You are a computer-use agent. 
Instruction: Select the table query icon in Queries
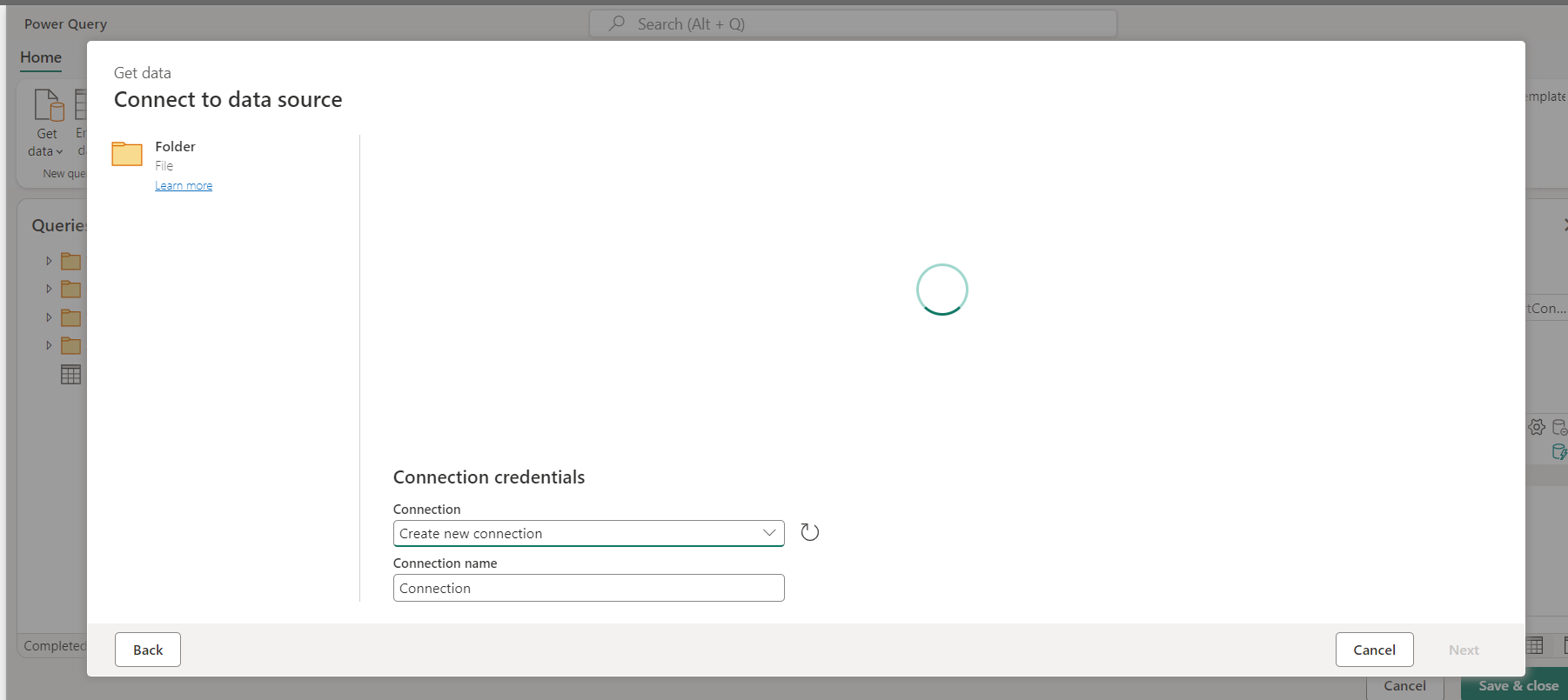click(70, 375)
